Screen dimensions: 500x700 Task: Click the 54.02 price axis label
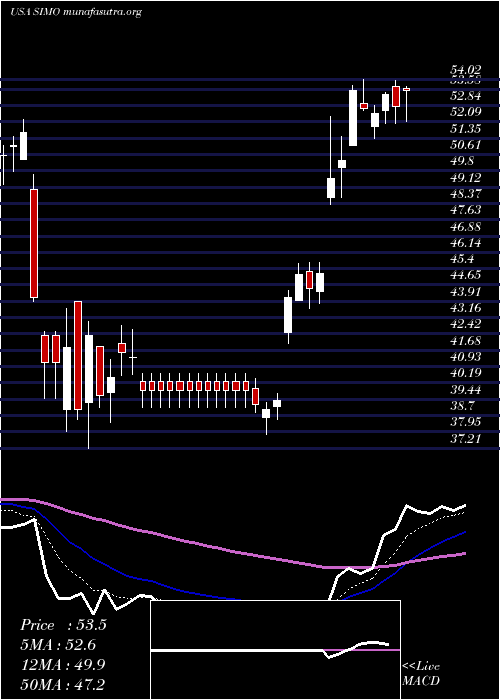(x=466, y=70)
